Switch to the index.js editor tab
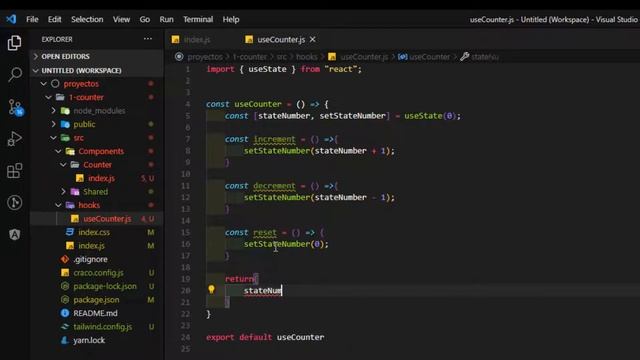The width and height of the screenshot is (640, 360). pyautogui.click(x=197, y=40)
